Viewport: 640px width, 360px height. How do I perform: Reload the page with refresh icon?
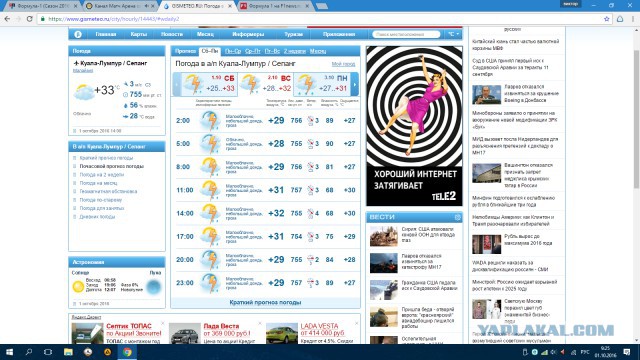[x=29, y=19]
